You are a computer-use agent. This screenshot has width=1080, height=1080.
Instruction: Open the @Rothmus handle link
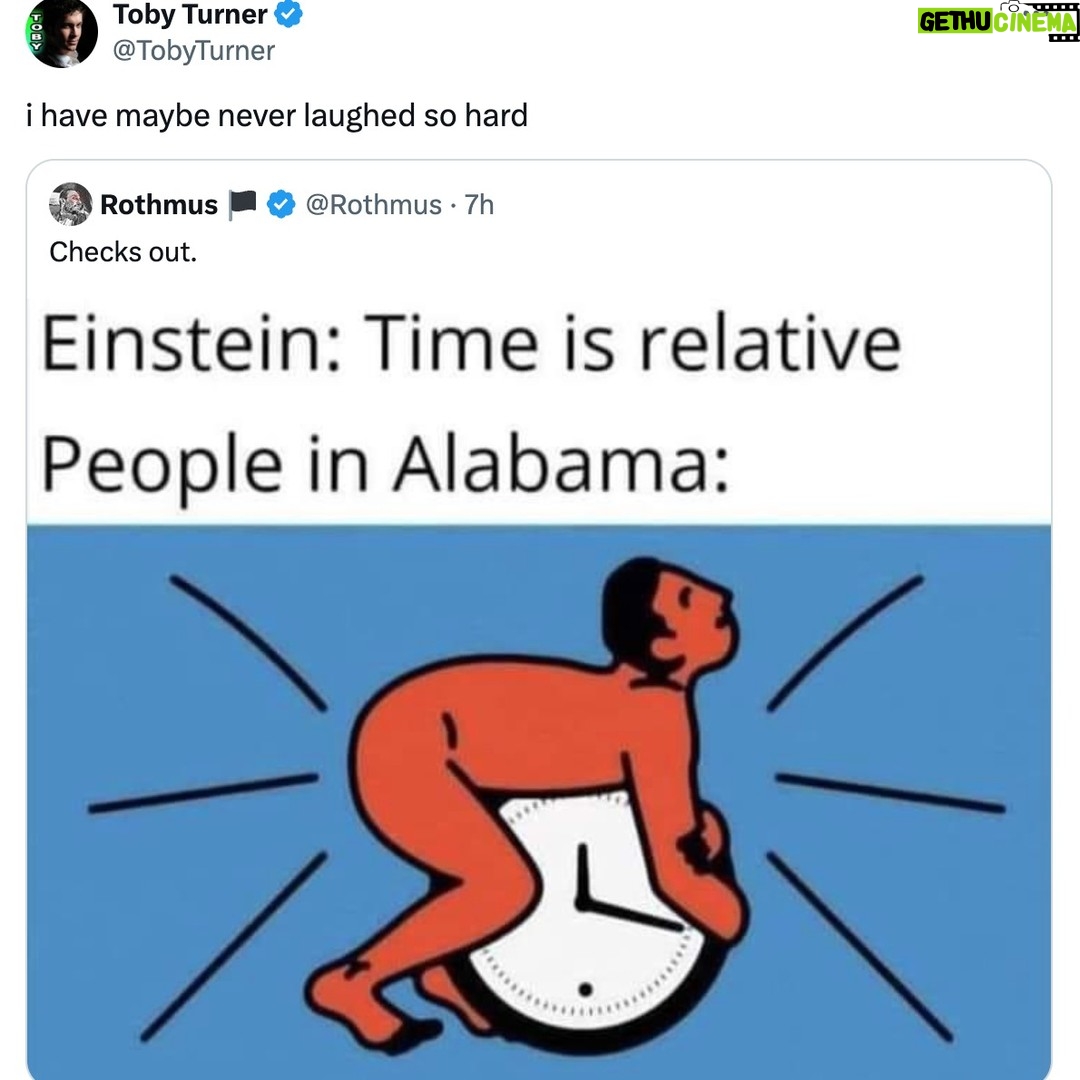372,205
